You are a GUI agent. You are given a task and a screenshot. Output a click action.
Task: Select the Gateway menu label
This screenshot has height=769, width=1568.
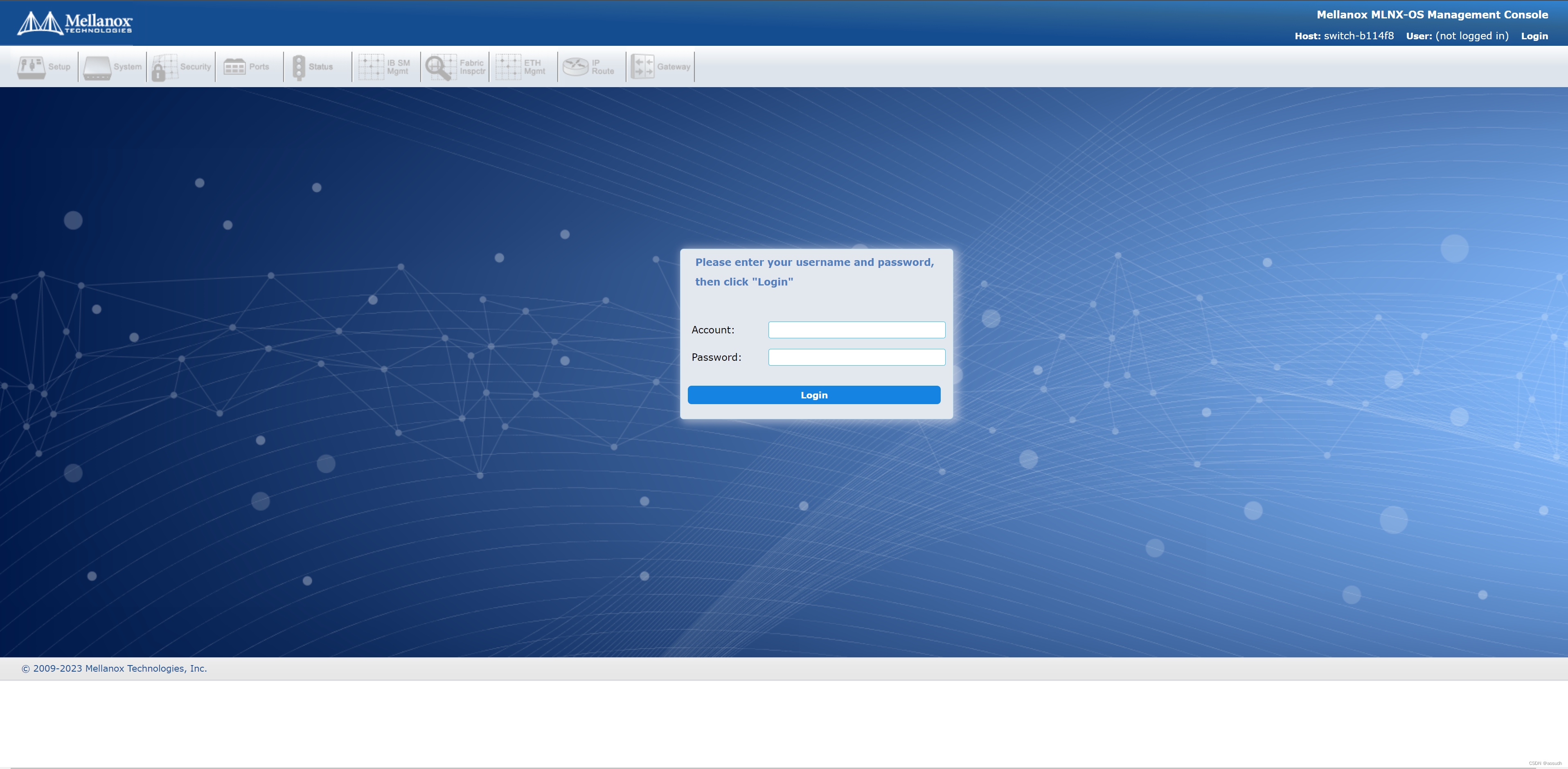click(x=673, y=67)
